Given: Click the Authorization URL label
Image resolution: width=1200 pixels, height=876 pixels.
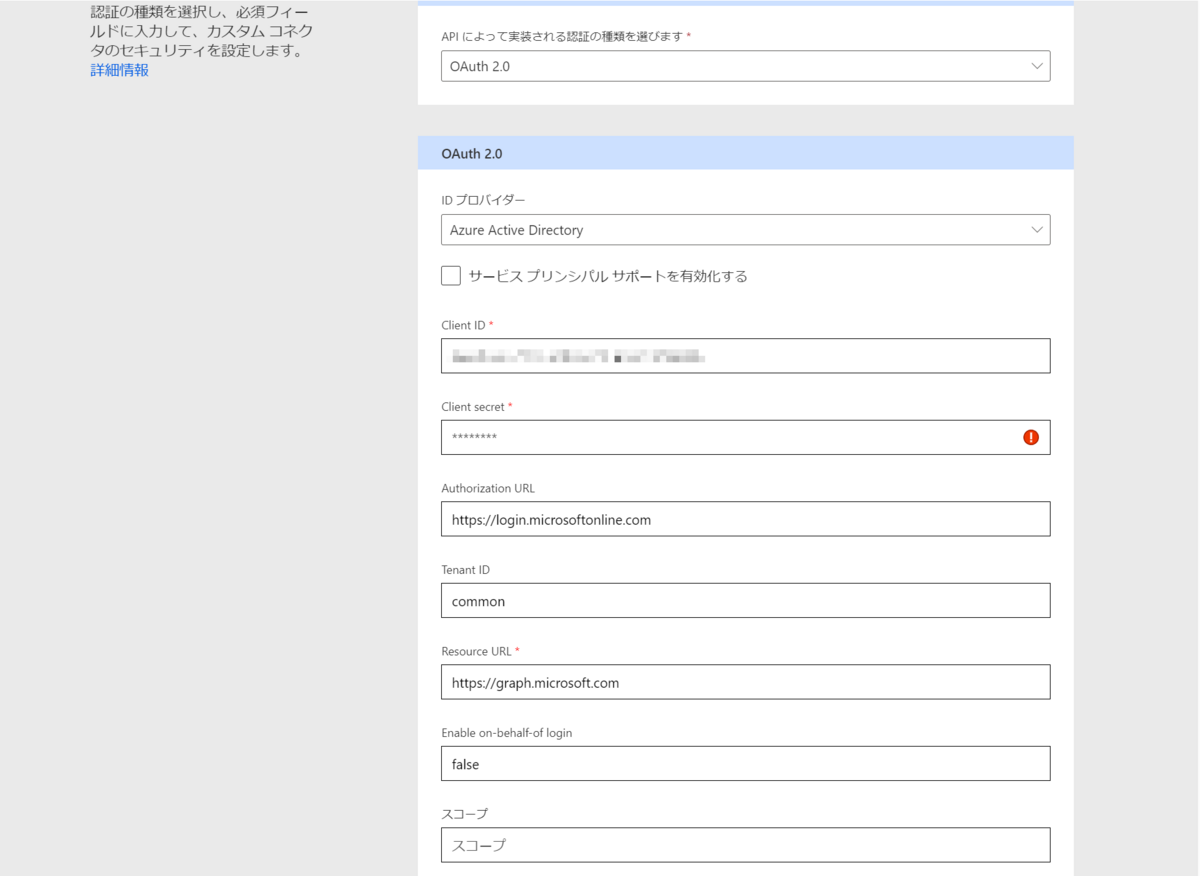Looking at the screenshot, I should [488, 488].
